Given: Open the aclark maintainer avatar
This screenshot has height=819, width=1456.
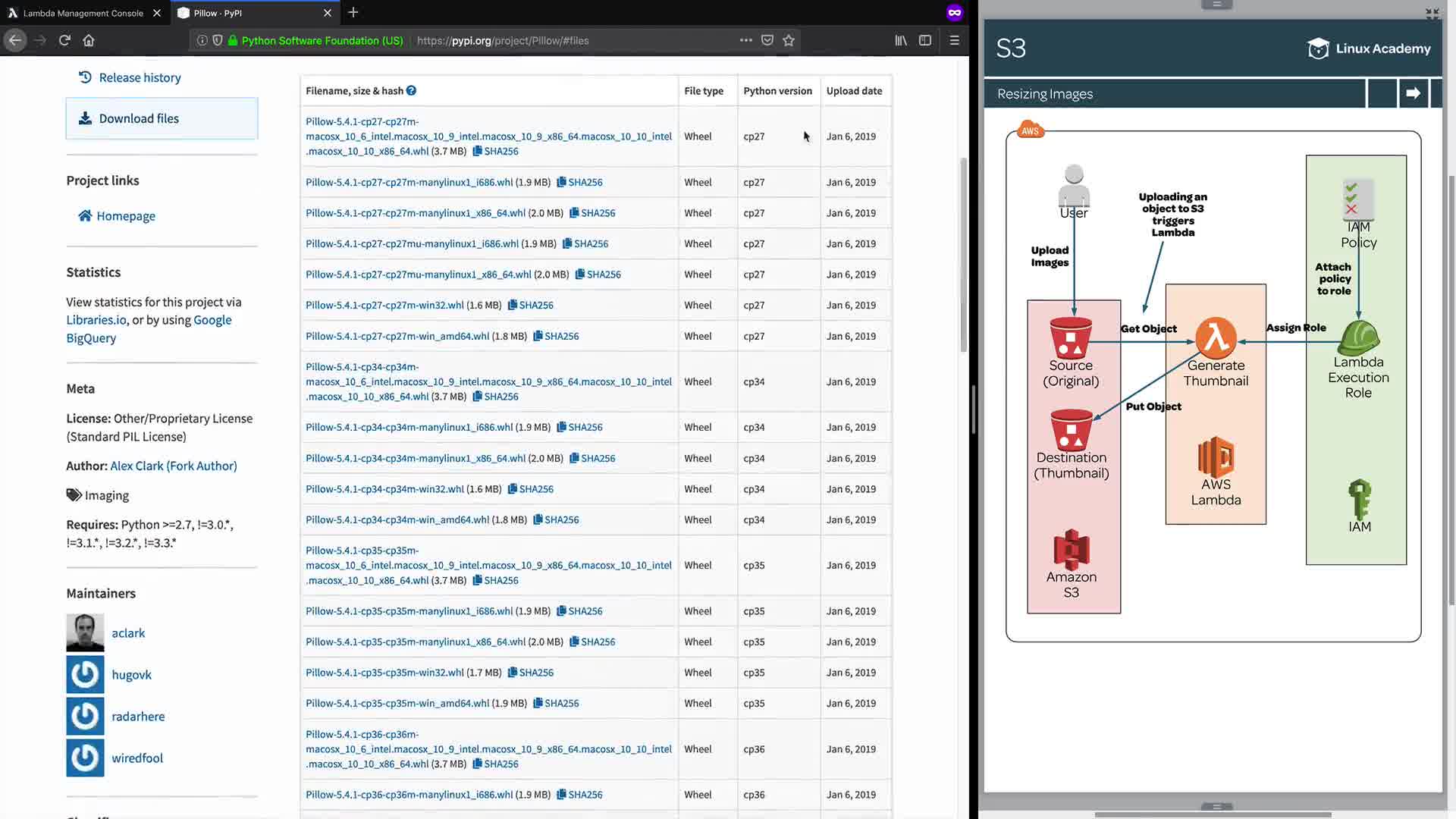Looking at the screenshot, I should (85, 632).
